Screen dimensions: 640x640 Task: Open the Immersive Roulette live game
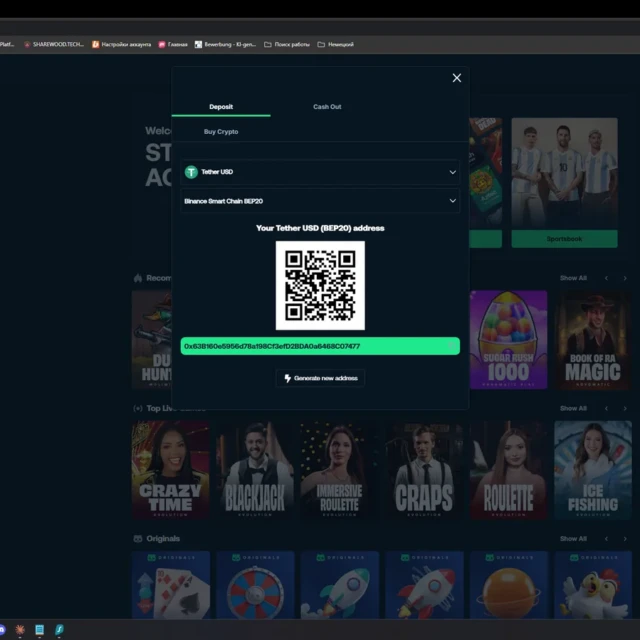point(340,470)
